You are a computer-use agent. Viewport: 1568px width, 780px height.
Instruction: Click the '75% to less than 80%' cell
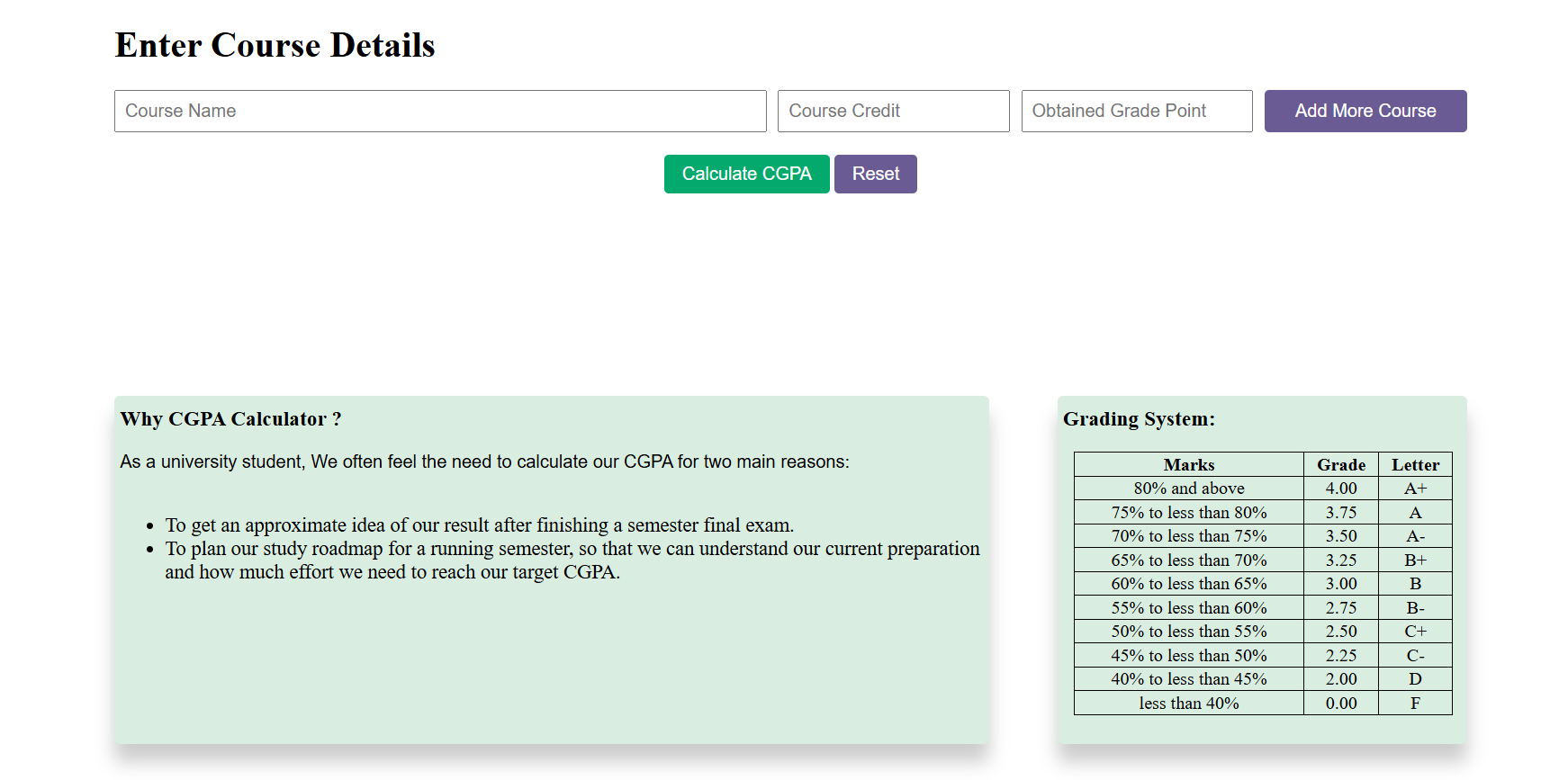pos(1189,512)
